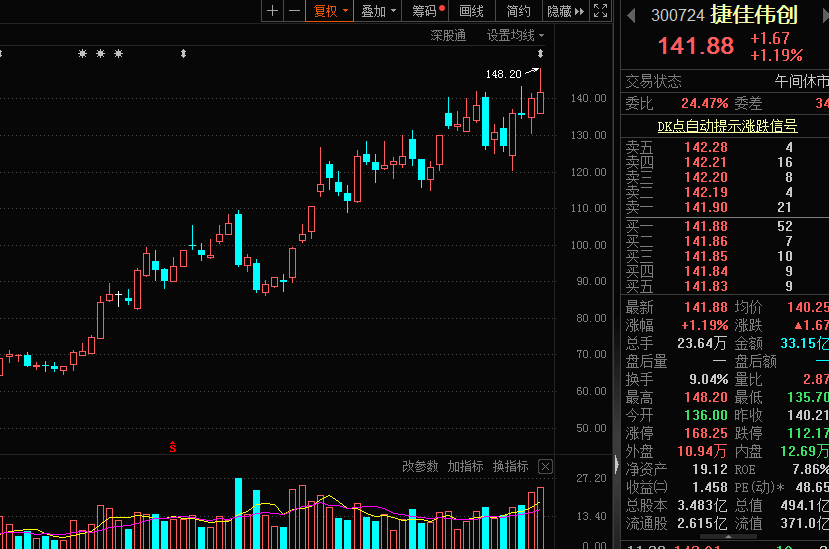Click the minus zoom-out chart icon
The height and width of the screenshot is (549, 829).
point(294,11)
